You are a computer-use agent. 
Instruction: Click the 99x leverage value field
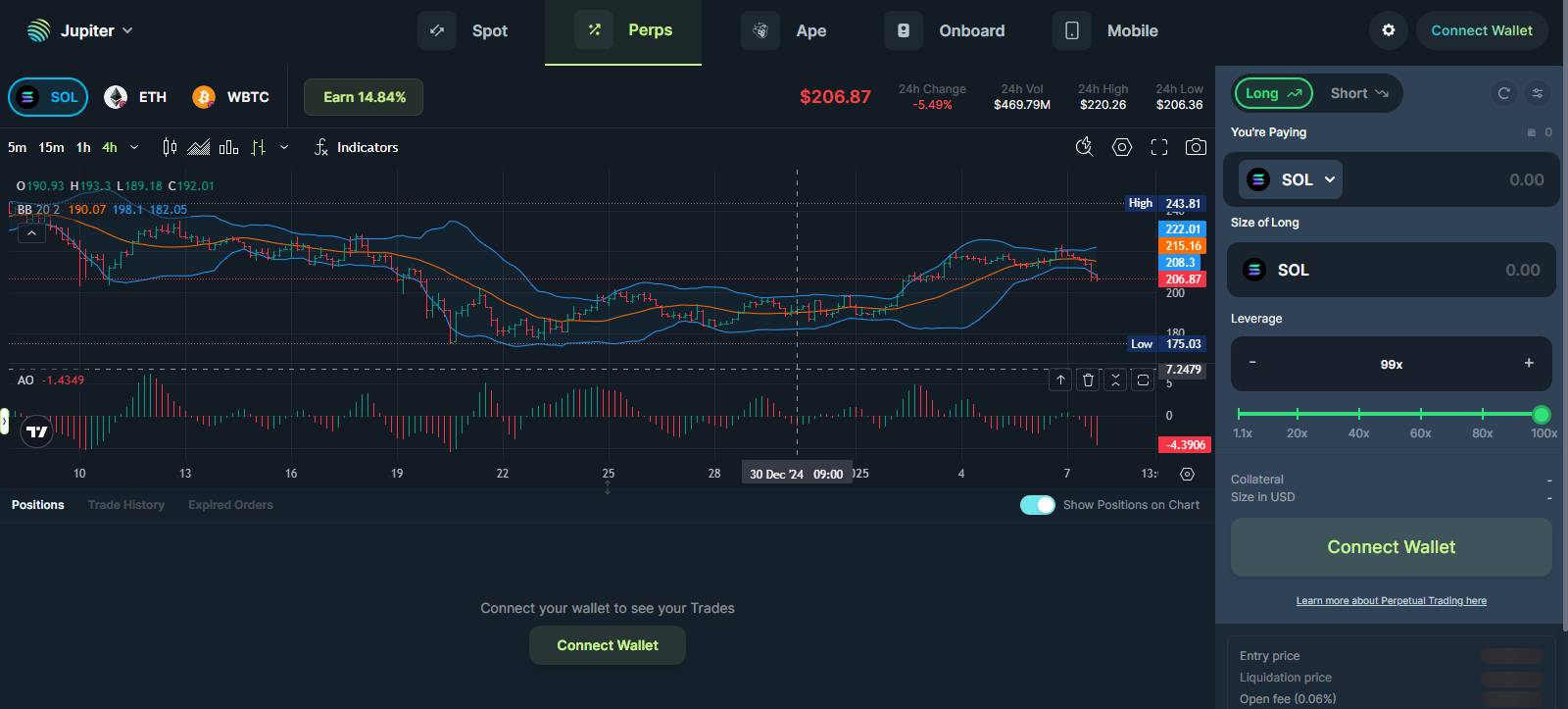point(1392,364)
